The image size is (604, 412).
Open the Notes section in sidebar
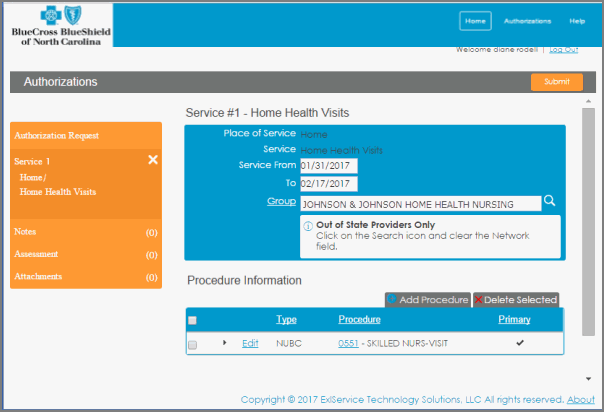point(26,232)
